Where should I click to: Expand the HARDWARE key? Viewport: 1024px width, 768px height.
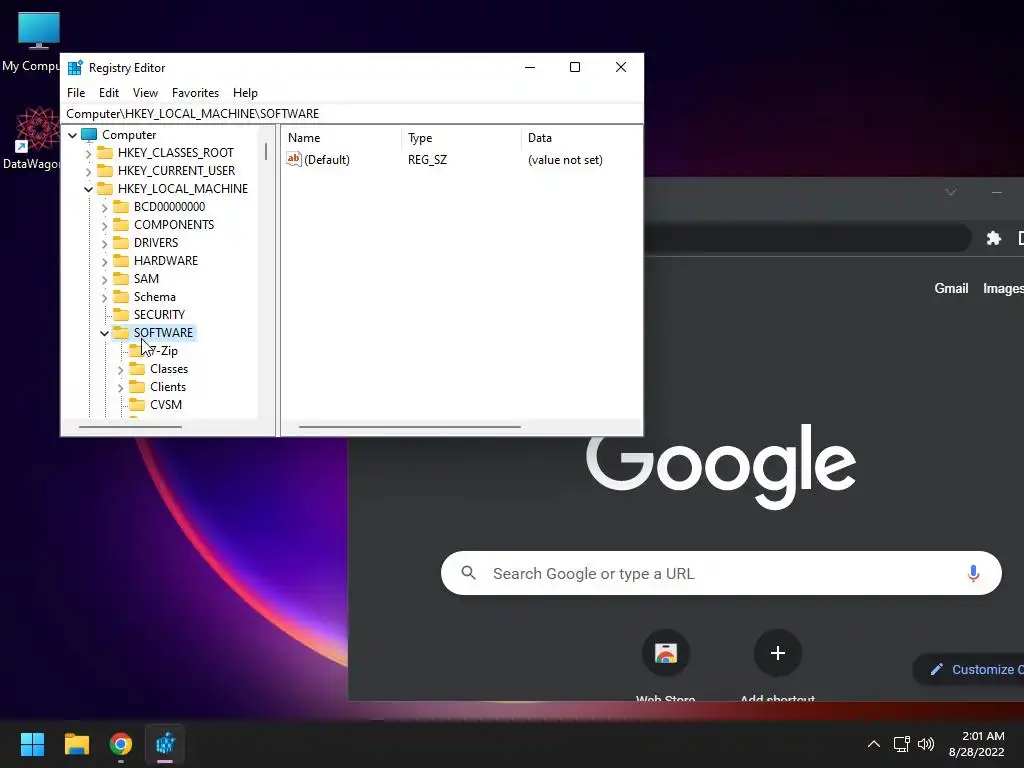click(104, 261)
